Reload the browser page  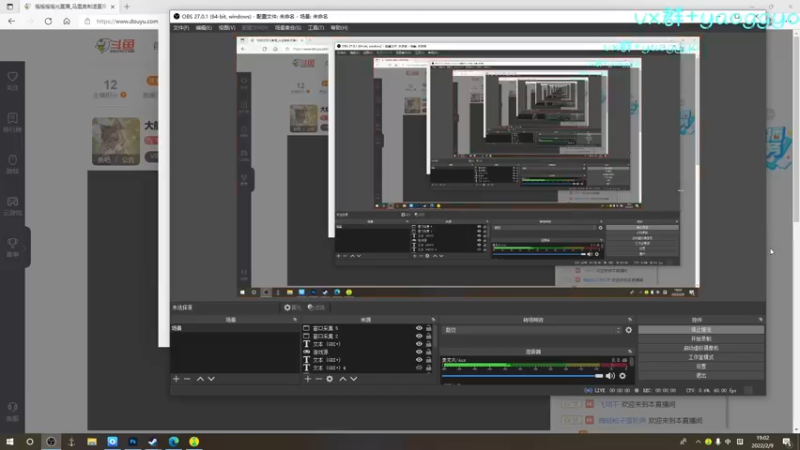click(48, 21)
